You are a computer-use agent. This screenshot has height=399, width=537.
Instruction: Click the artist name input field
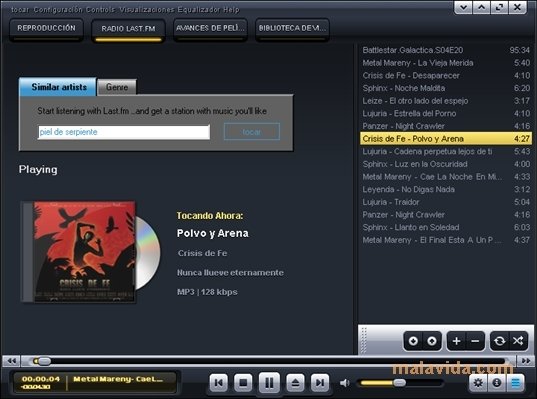click(x=124, y=132)
